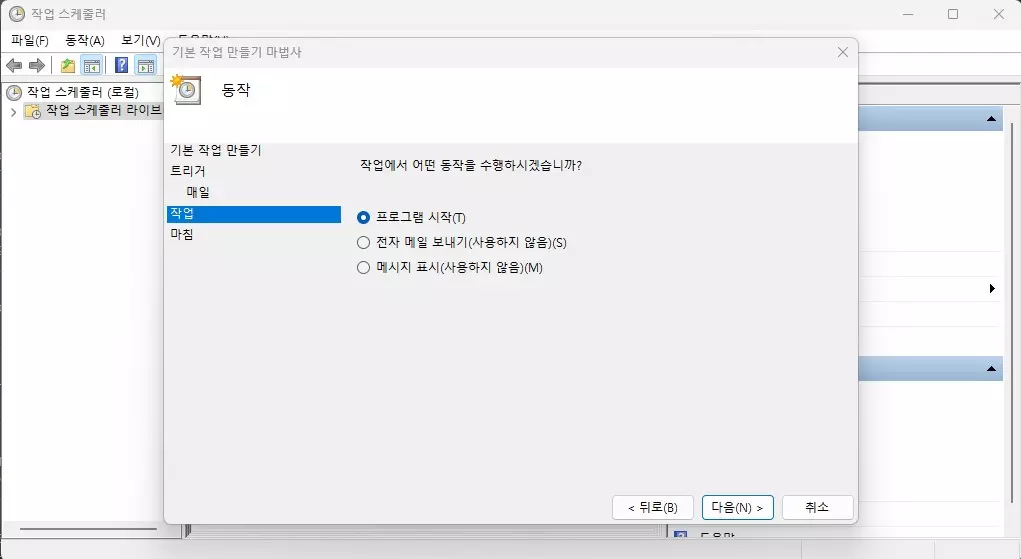This screenshot has height=559, width=1021.
Task: Click the right pane vertical scrollbar
Action: coord(1011,313)
